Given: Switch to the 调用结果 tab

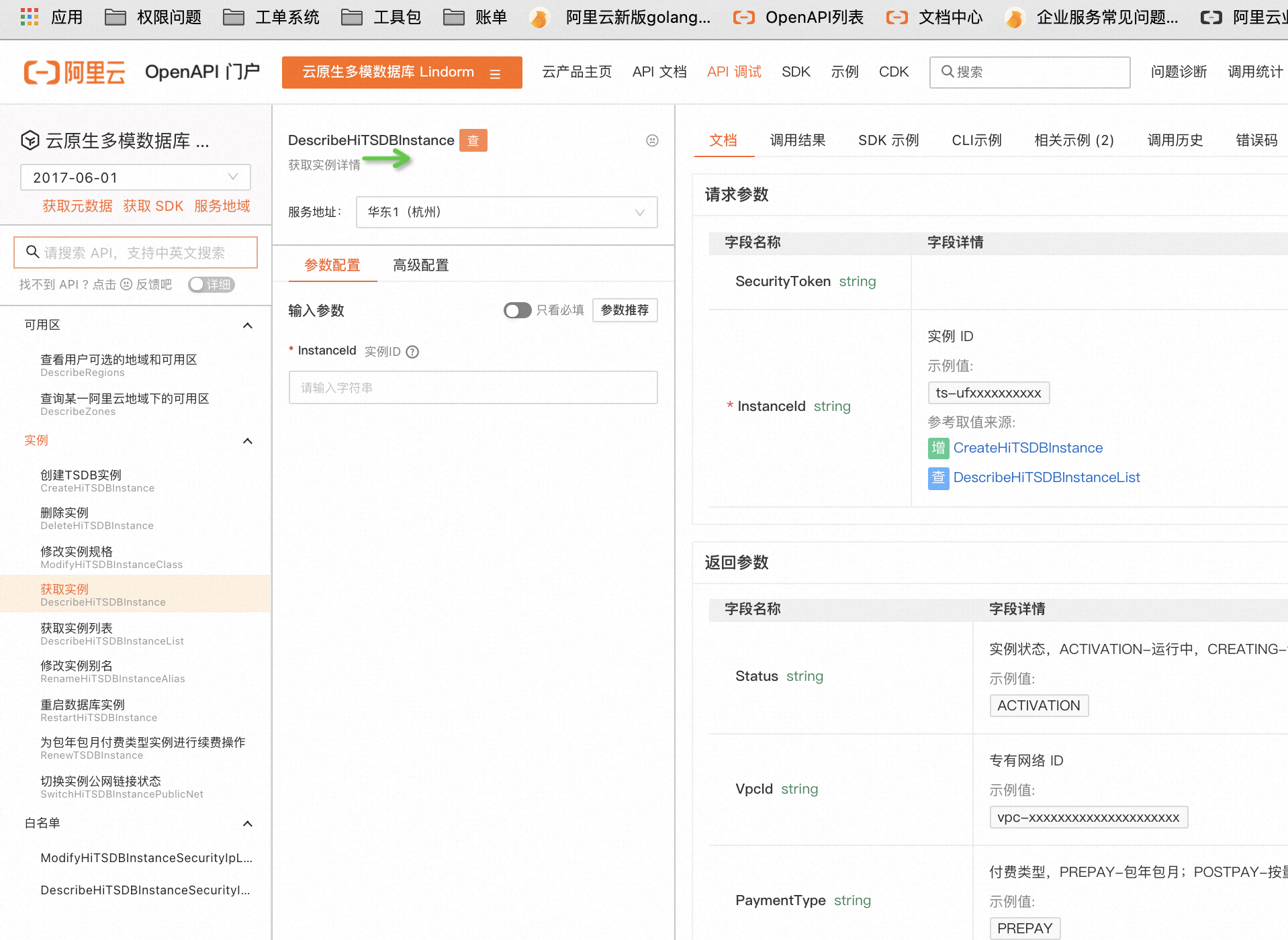Looking at the screenshot, I should (798, 140).
